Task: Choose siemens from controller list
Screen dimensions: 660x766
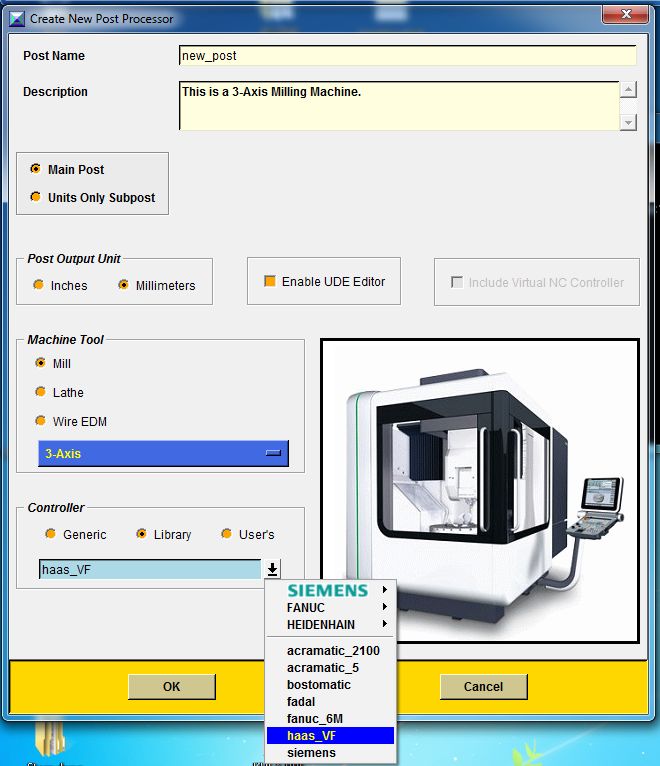Action: (331, 753)
